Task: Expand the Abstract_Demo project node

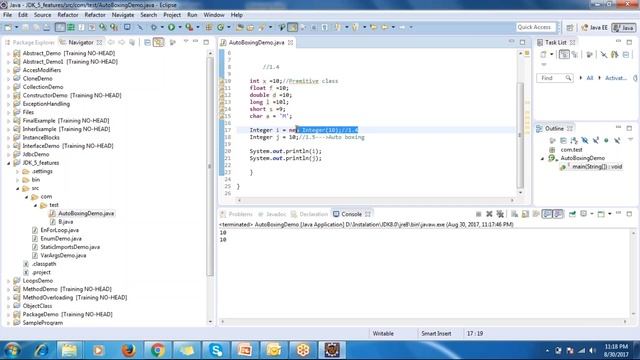Action: click(x=9, y=53)
